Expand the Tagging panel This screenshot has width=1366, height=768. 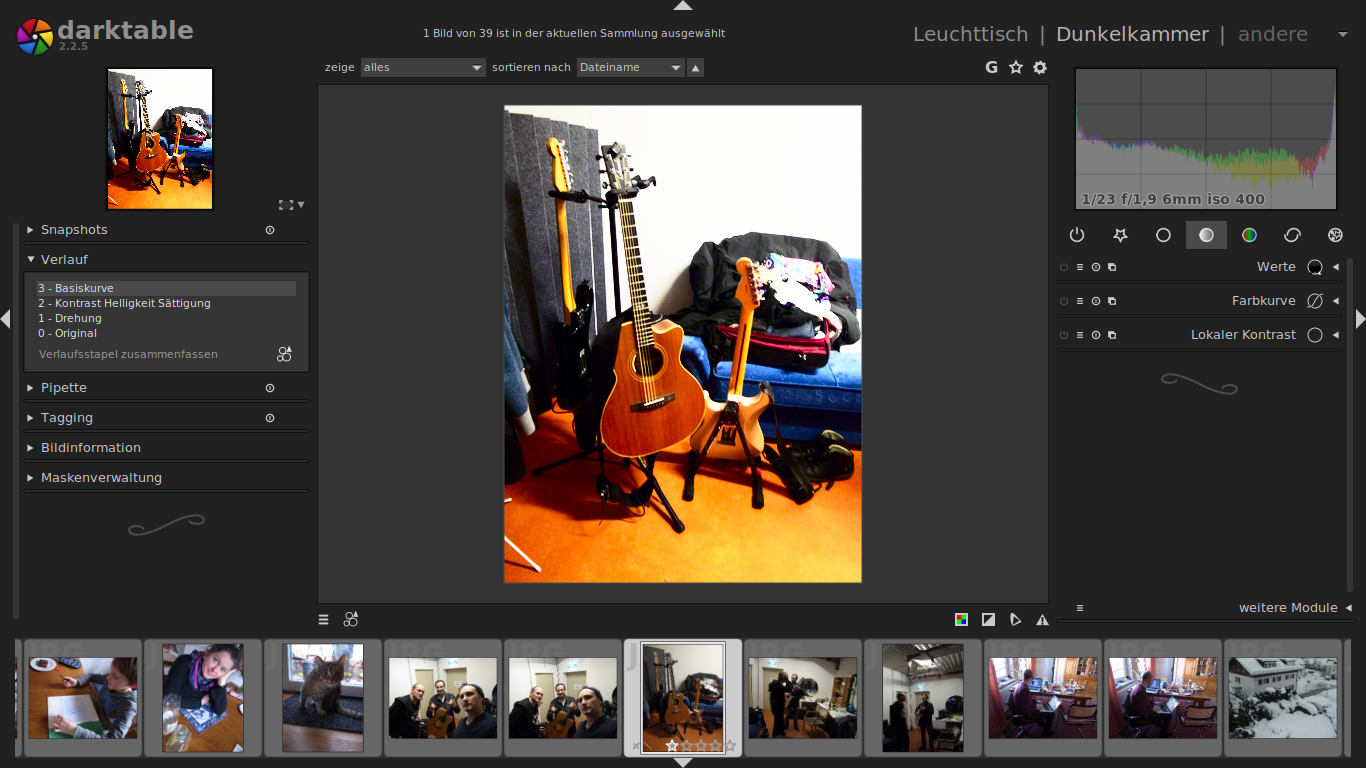click(x=31, y=418)
